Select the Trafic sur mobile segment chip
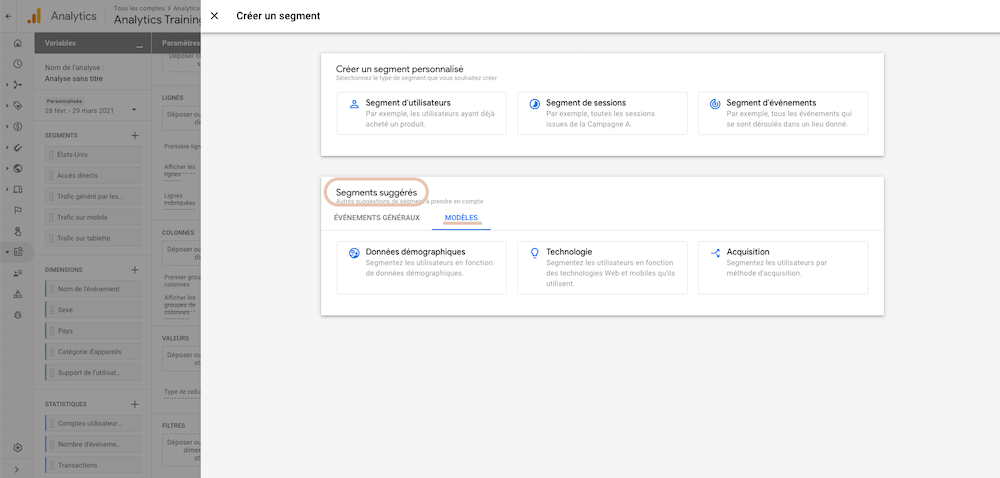 tap(93, 217)
